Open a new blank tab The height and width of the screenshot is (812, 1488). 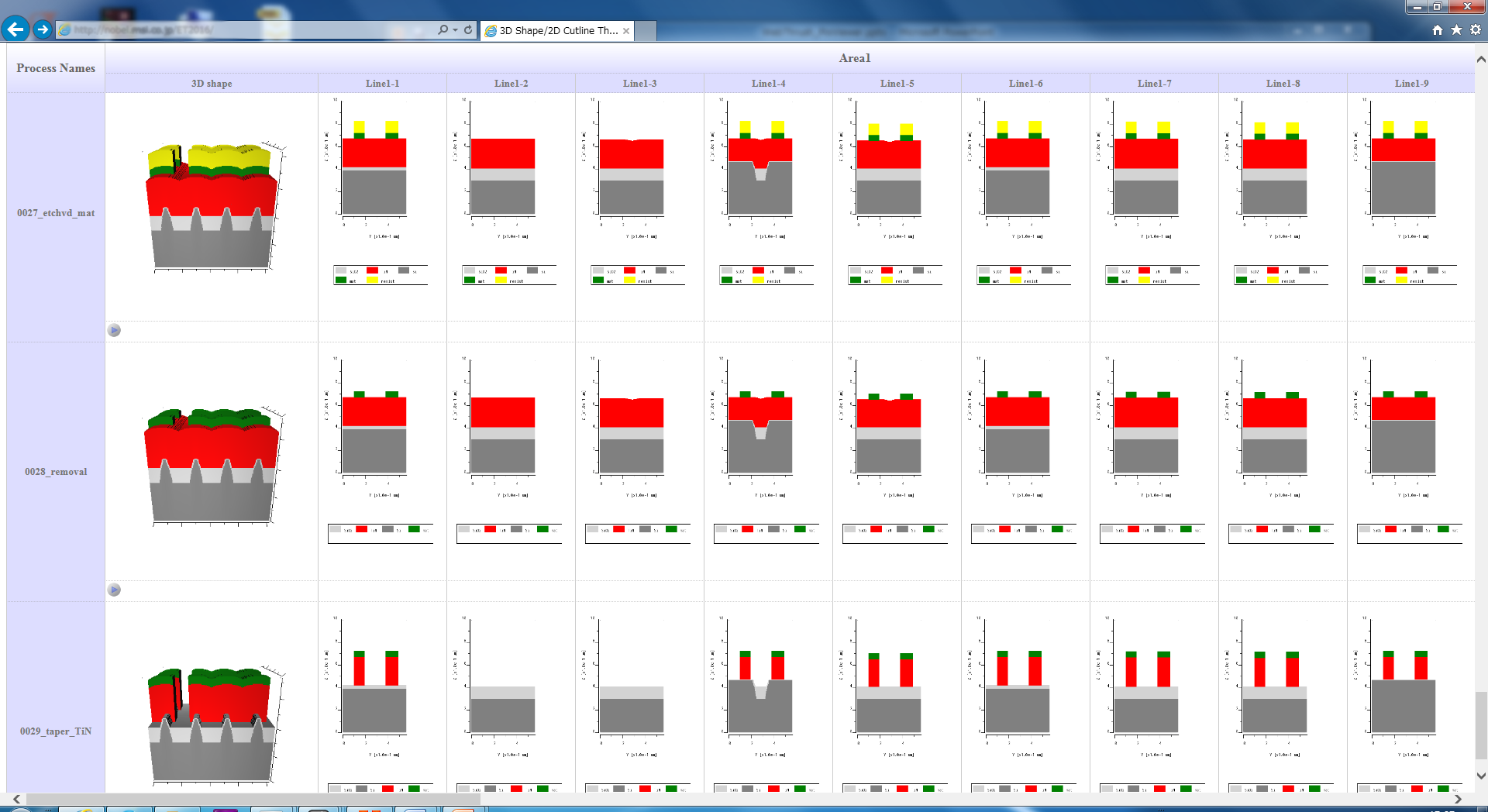(x=646, y=31)
